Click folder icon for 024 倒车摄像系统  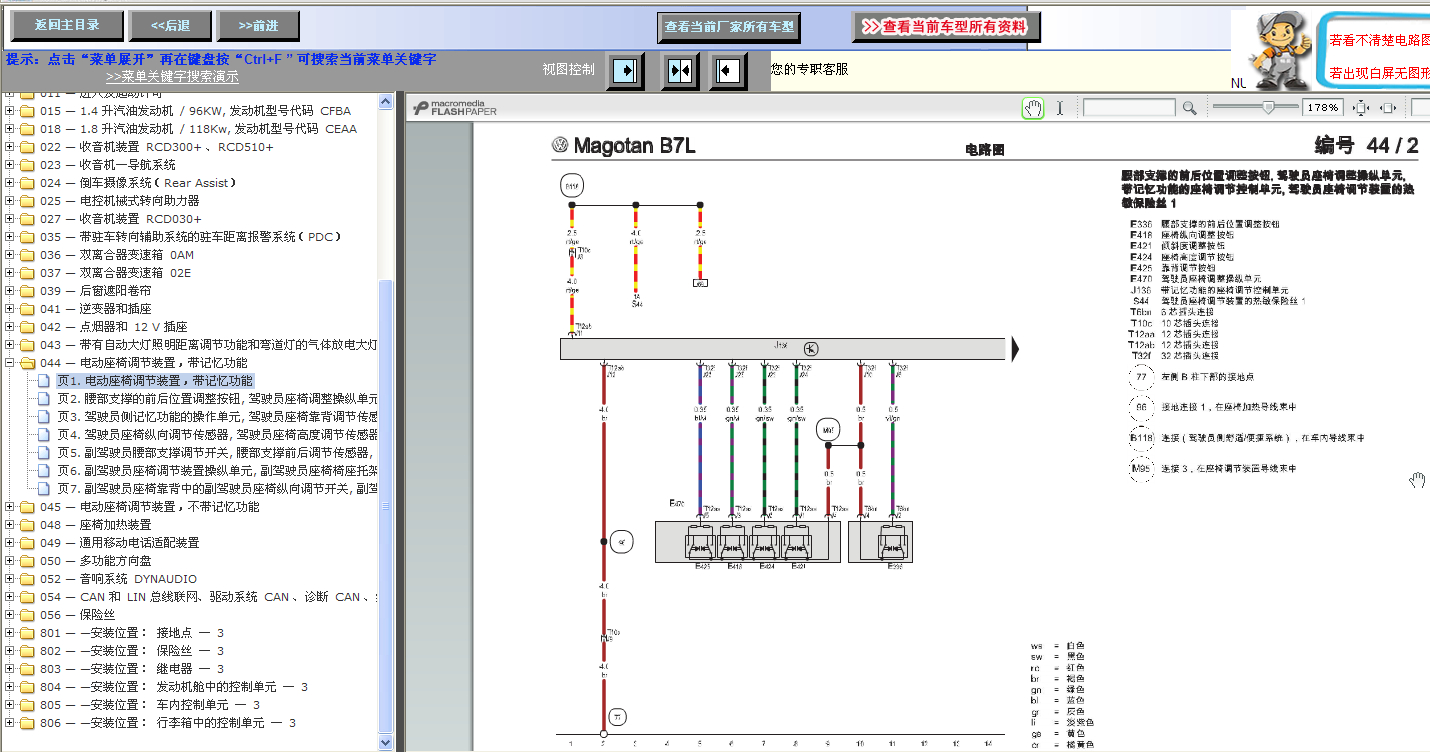(27, 183)
